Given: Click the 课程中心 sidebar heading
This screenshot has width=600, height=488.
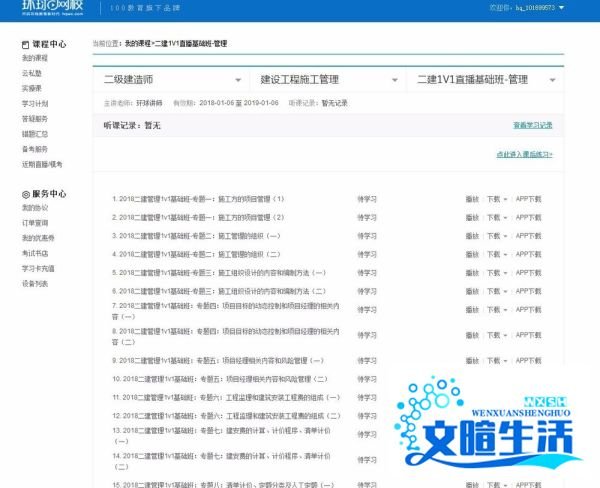Looking at the screenshot, I should 49,44.
